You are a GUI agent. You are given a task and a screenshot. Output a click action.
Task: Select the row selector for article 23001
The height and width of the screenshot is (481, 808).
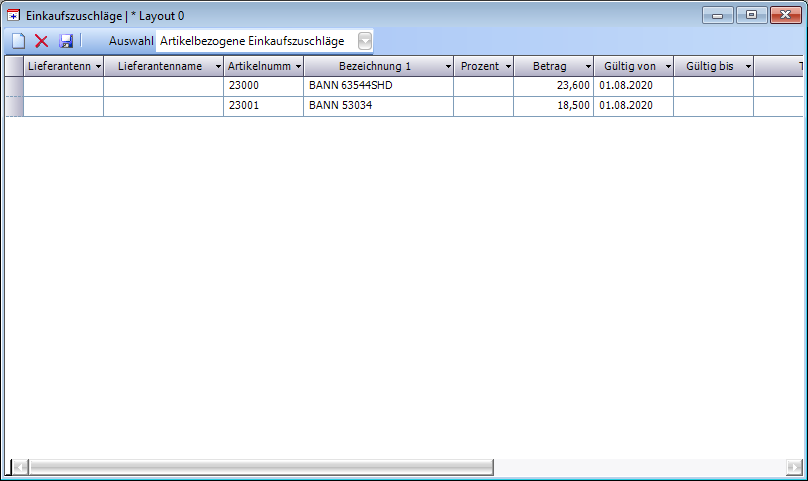[x=14, y=106]
